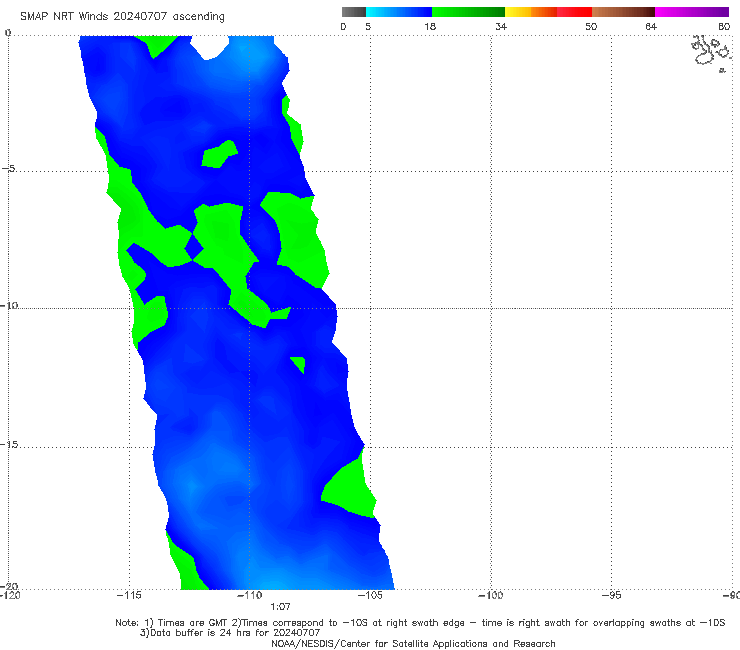Click the color bar label '18'
Viewport: 740px width, 650px height.
pyautogui.click(x=430, y=27)
